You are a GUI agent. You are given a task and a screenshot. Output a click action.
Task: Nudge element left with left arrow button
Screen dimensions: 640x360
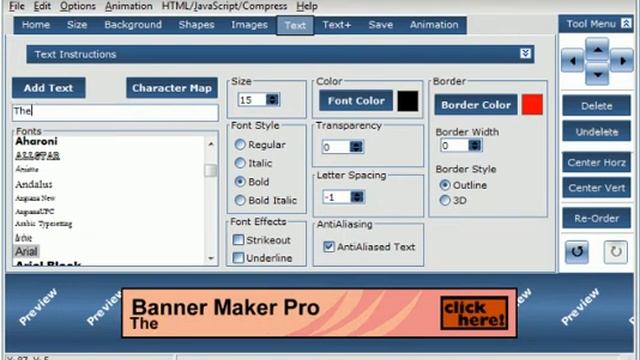tap(572, 61)
